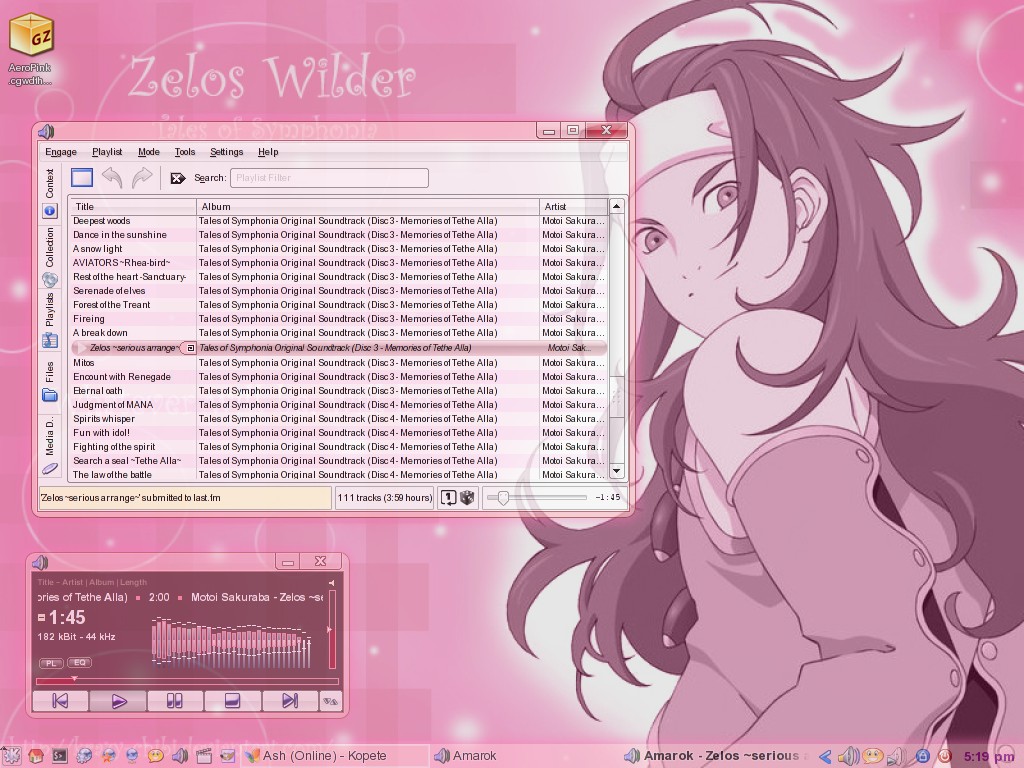Screen dimensions: 1024x768
Task: Select the 'Fighting of the spirit' track
Action: point(338,447)
